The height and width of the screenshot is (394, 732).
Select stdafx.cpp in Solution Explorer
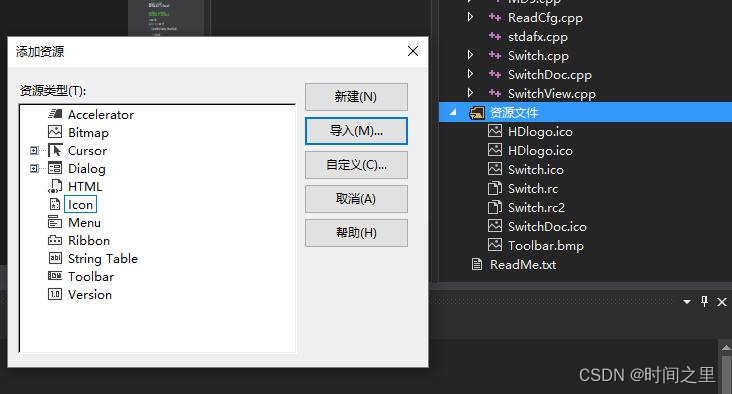pyautogui.click(x=538, y=37)
